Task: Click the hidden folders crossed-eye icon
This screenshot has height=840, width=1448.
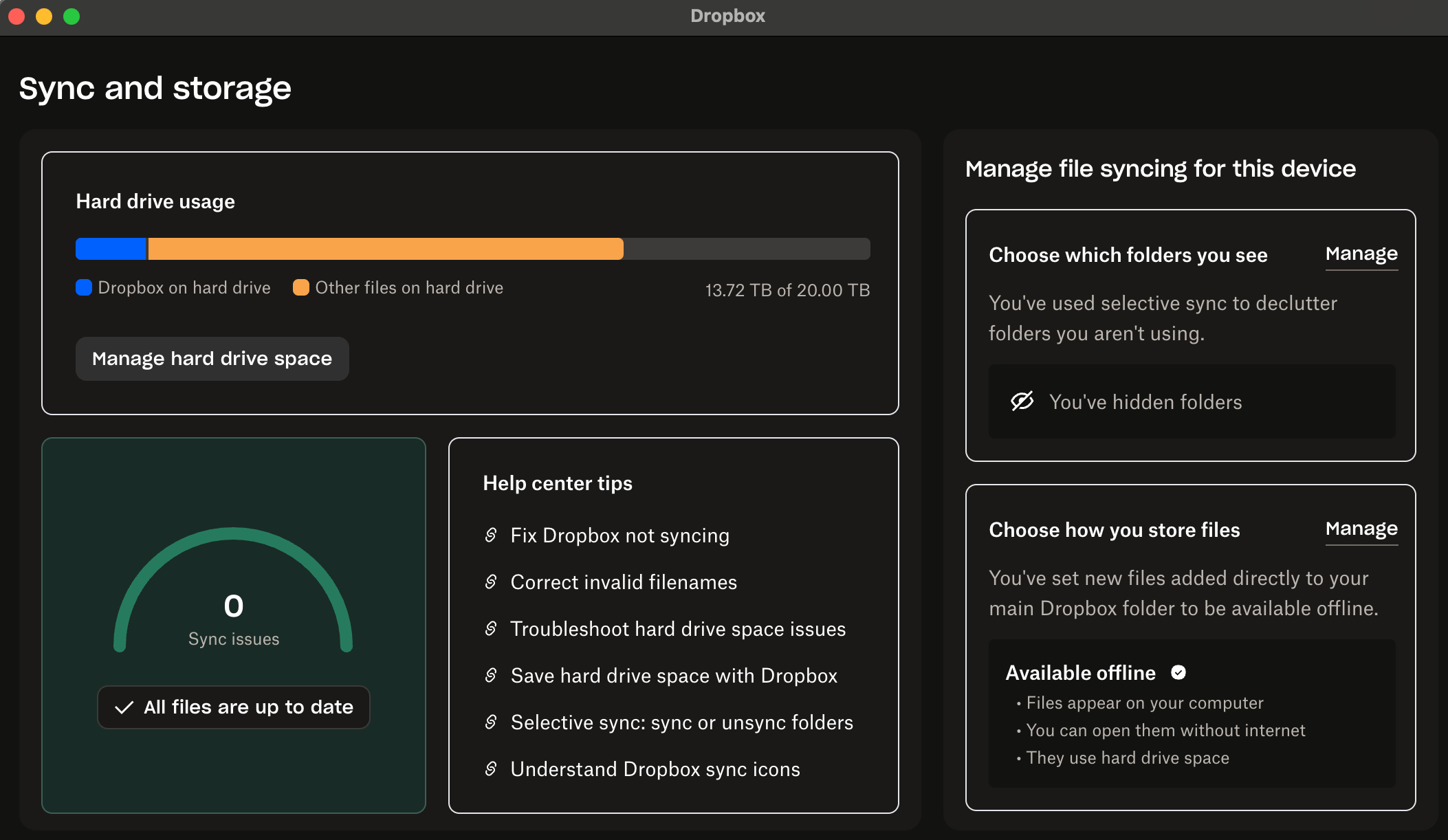Action: coord(1022,401)
